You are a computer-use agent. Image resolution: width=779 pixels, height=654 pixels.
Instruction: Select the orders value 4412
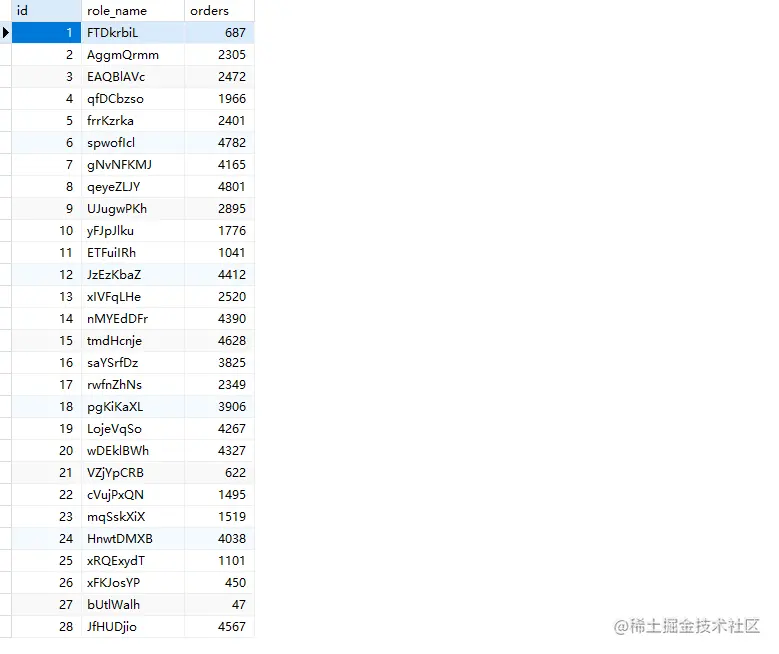pos(219,275)
